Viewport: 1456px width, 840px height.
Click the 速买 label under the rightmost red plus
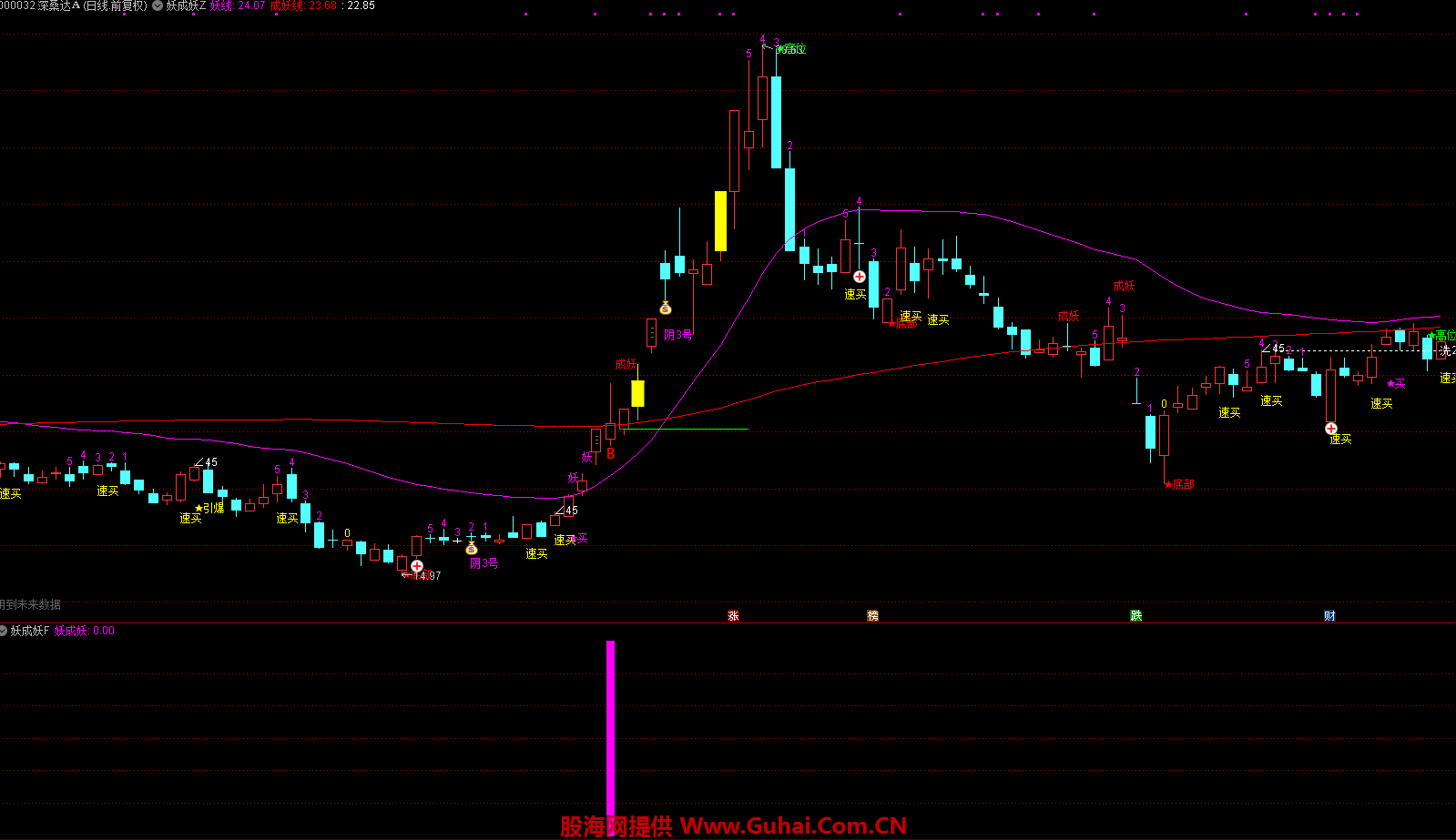[1340, 440]
